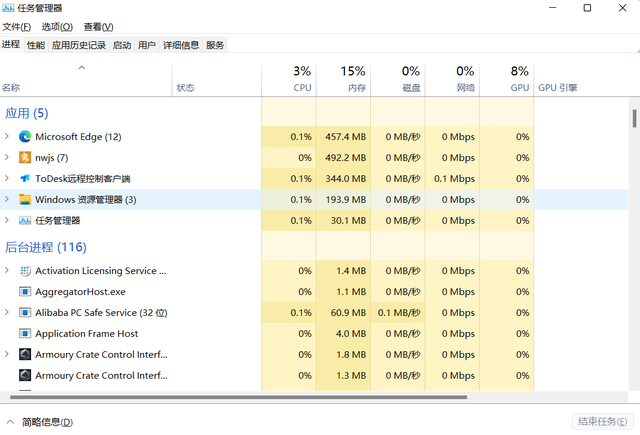Switch to the 启动 tab
Image resolution: width=640 pixels, height=435 pixels.
[x=122, y=45]
